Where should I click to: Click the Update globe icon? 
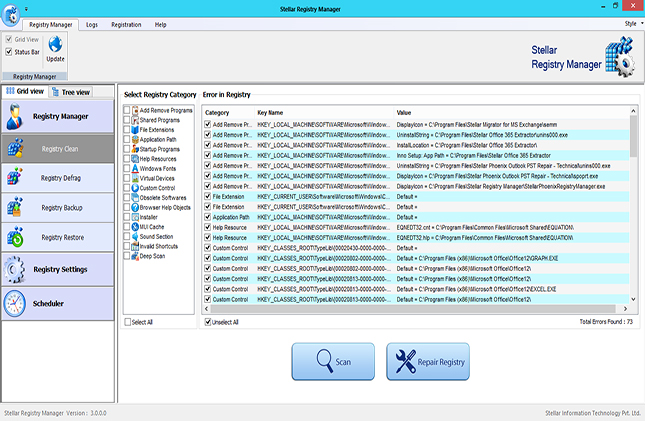tap(55, 44)
